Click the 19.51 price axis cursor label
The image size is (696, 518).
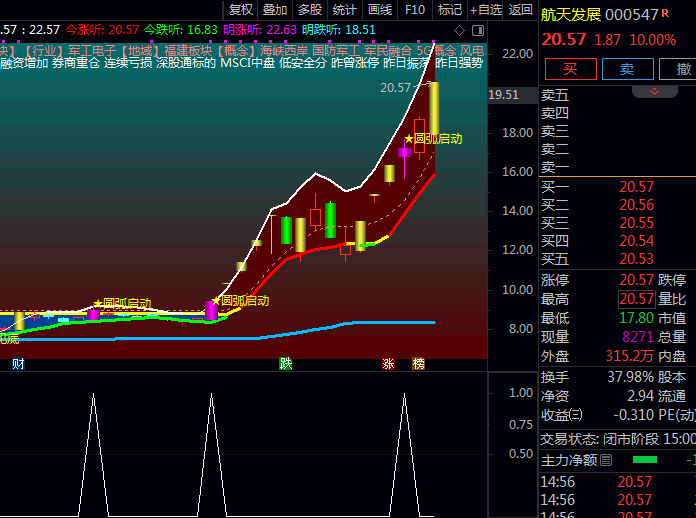point(503,95)
